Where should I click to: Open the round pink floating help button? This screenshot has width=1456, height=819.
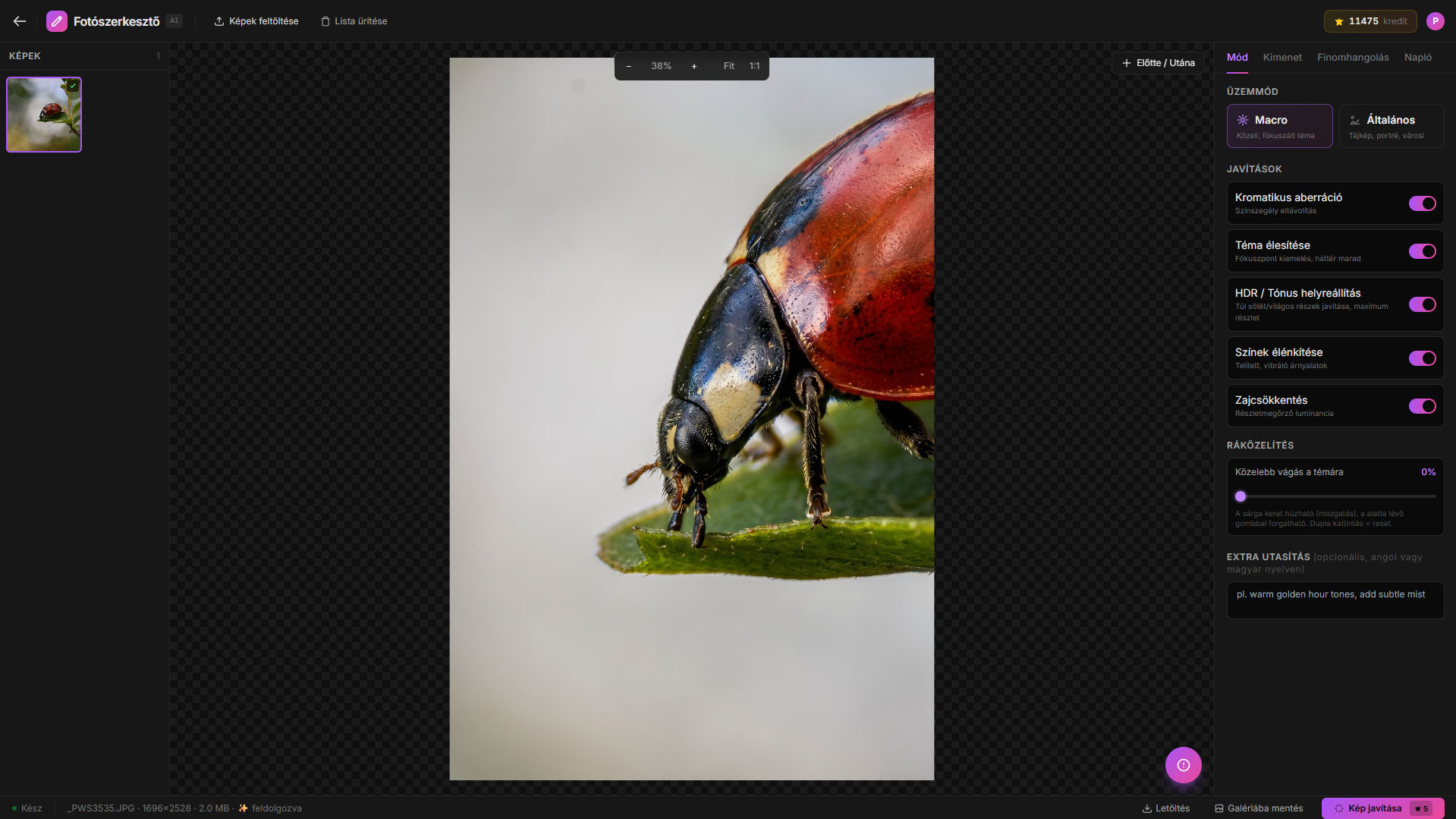[1183, 765]
